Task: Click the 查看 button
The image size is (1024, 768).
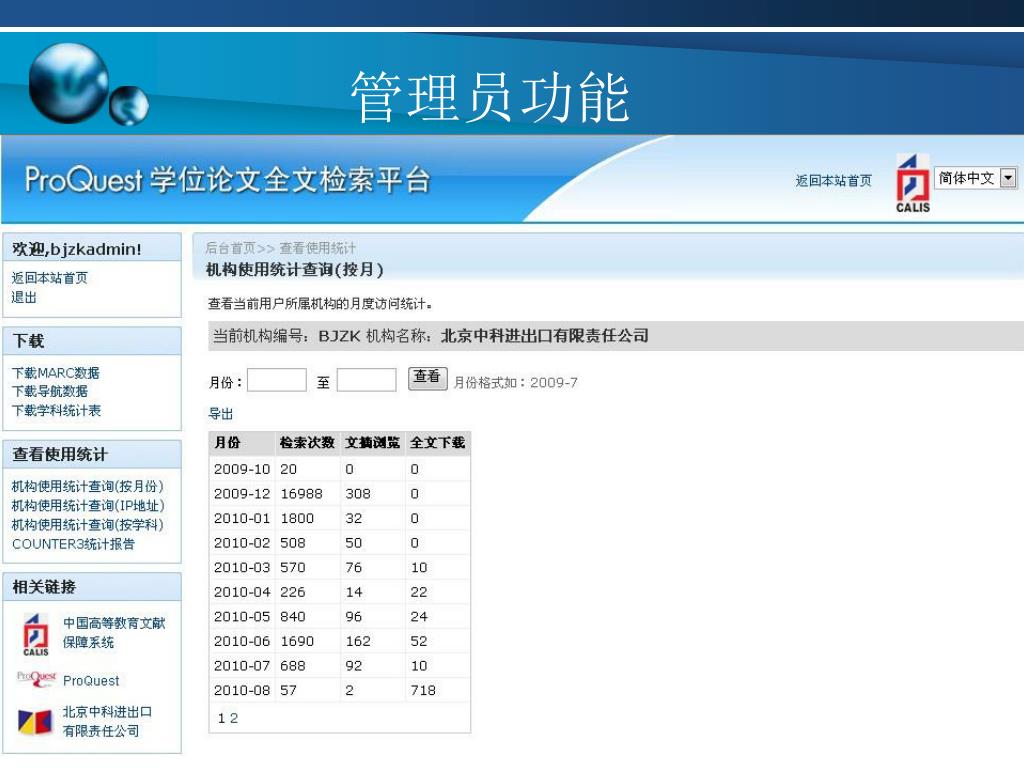Action: click(x=427, y=378)
